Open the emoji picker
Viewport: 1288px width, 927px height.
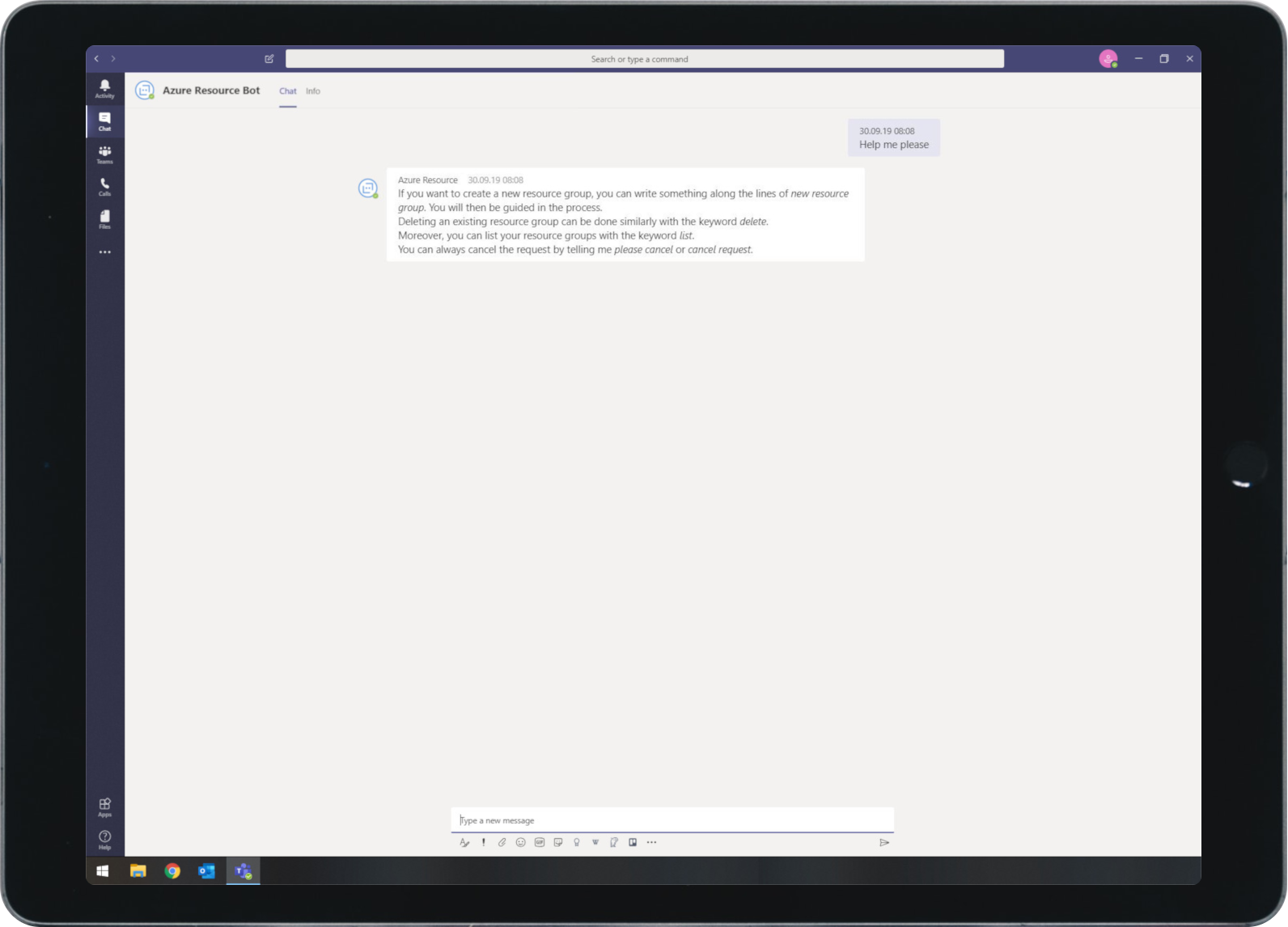click(x=520, y=842)
